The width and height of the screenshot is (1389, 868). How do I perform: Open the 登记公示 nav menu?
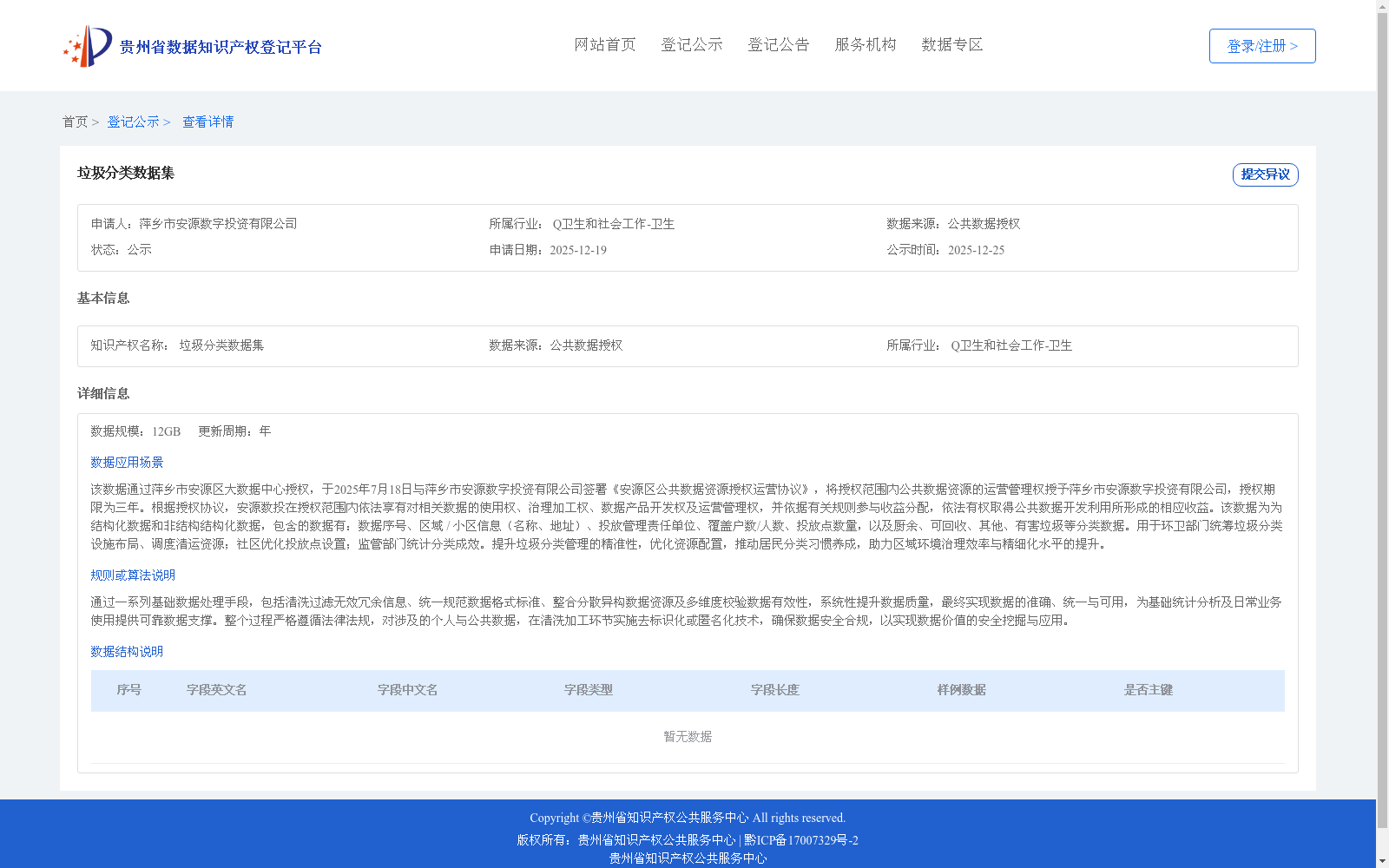(692, 45)
